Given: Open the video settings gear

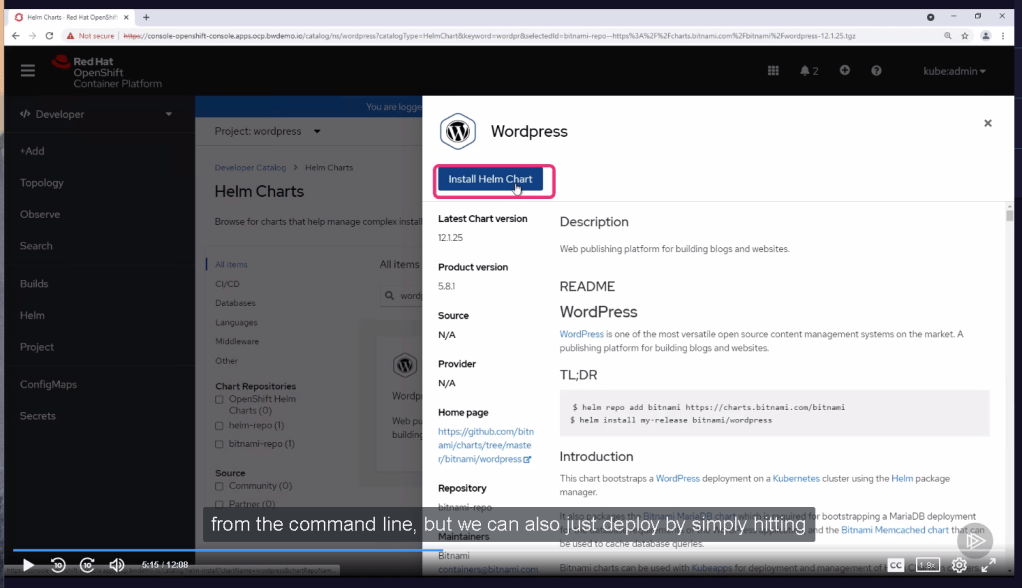Looking at the screenshot, I should [959, 565].
